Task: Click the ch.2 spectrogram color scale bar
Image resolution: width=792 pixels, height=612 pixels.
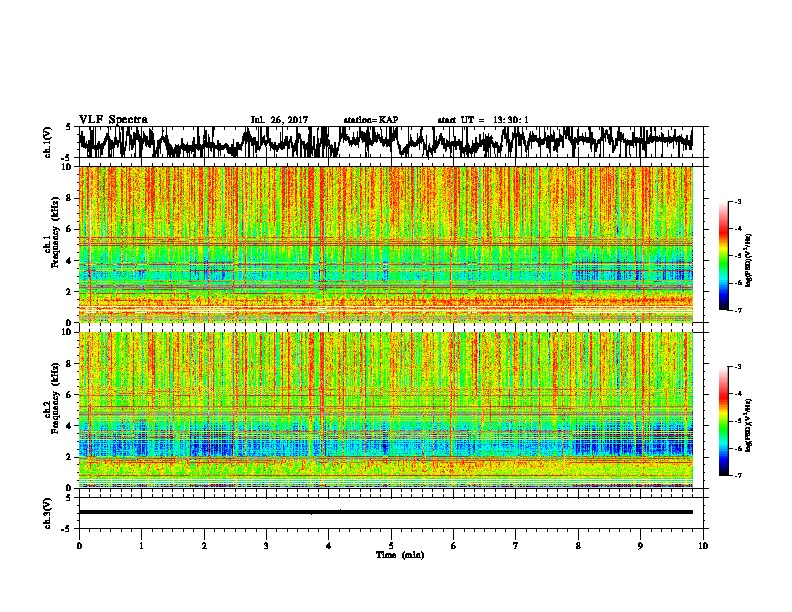Action: [723, 421]
